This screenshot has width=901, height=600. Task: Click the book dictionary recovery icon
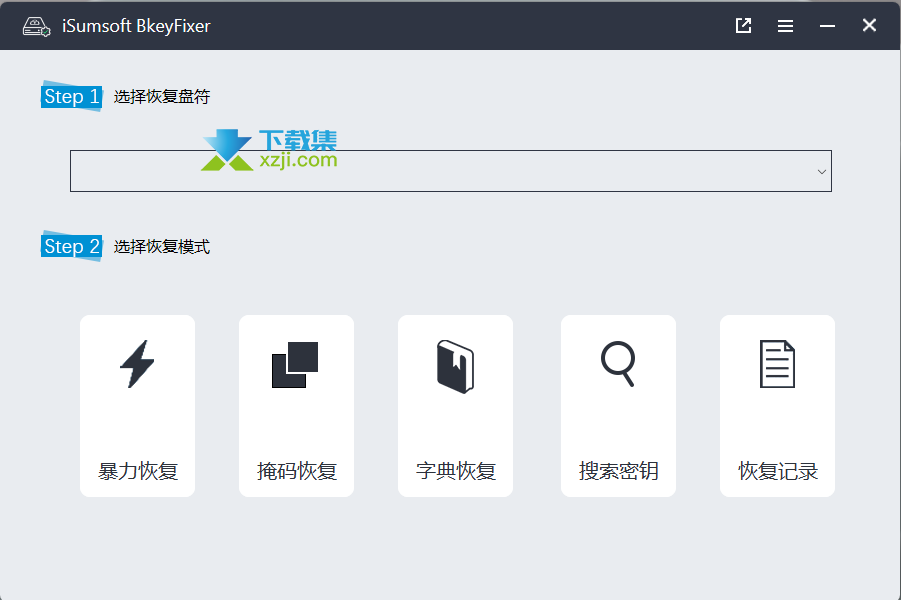pyautogui.click(x=455, y=367)
